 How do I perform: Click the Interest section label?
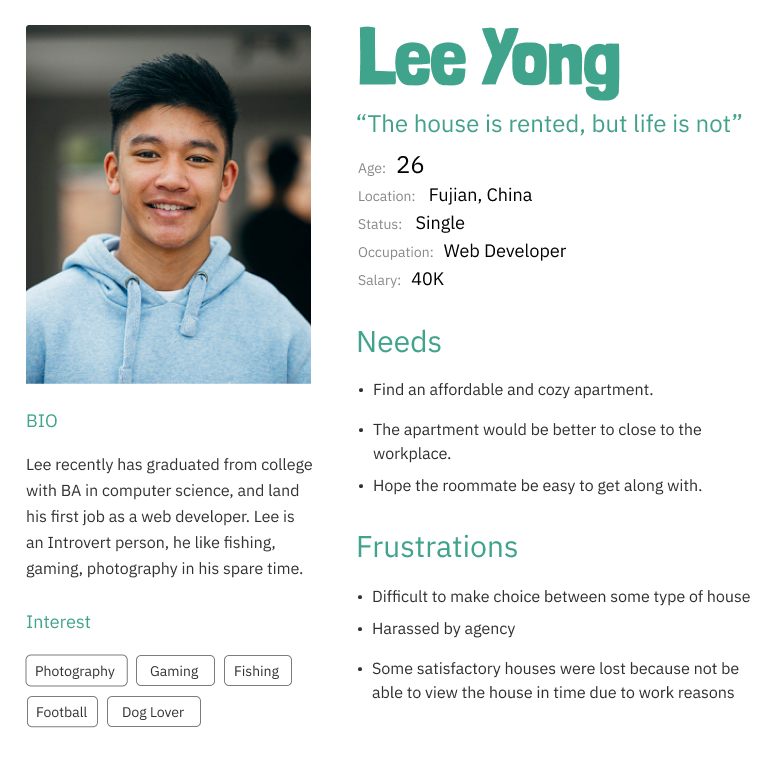[58, 622]
